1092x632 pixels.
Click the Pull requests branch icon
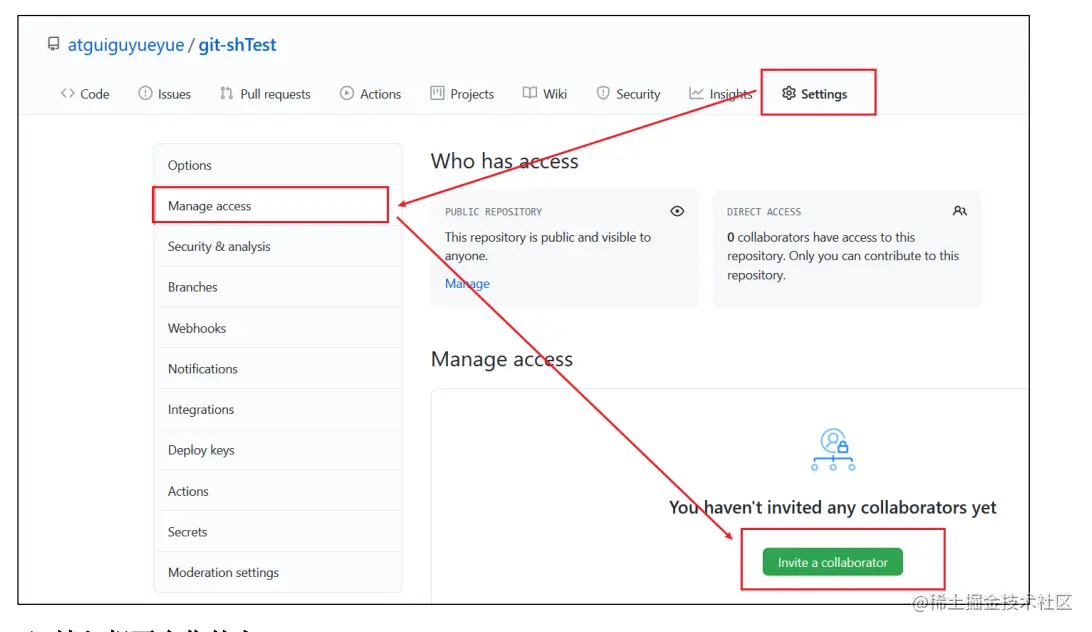pyautogui.click(x=226, y=93)
